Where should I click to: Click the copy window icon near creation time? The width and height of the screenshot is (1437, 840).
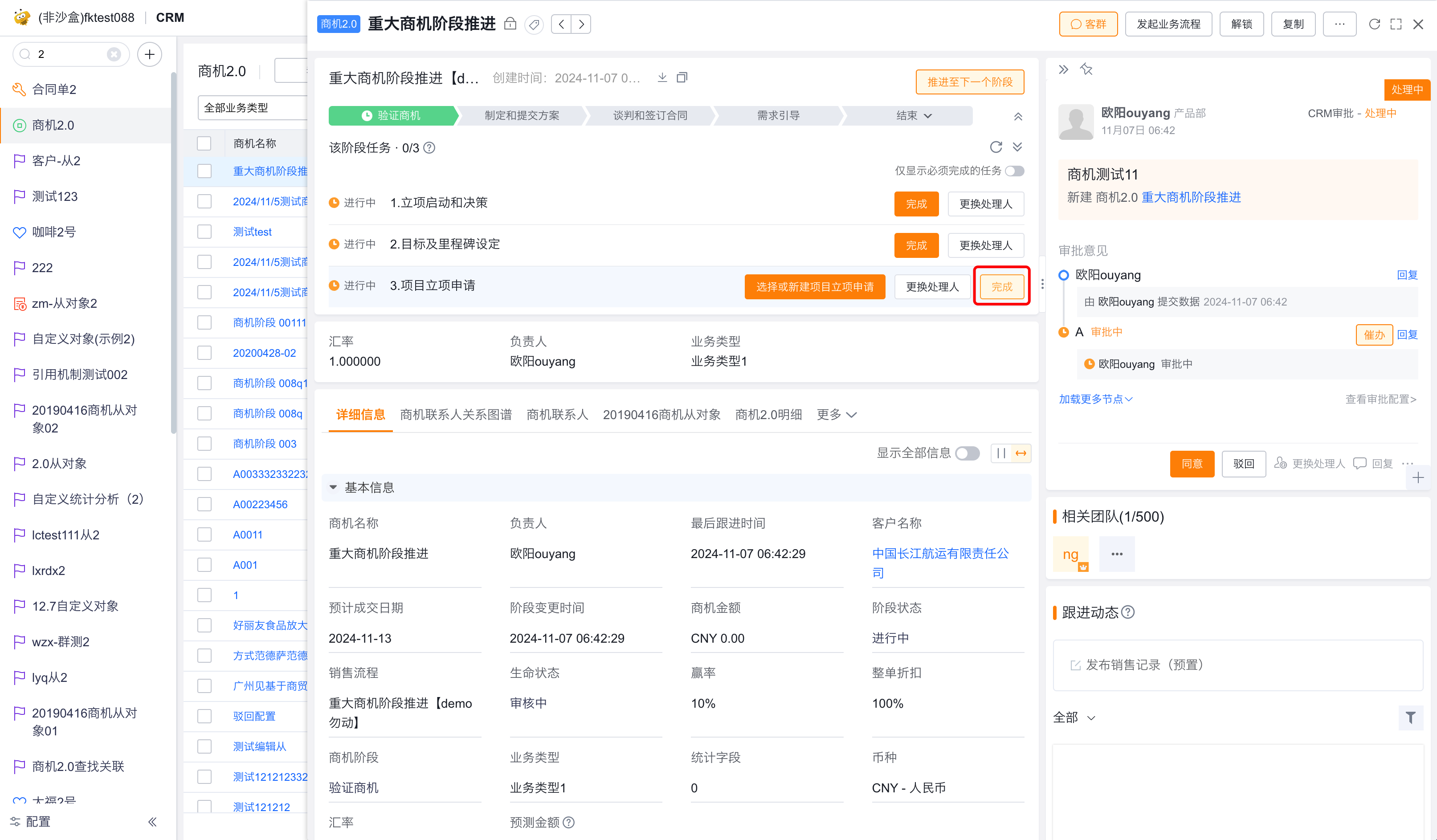point(682,77)
